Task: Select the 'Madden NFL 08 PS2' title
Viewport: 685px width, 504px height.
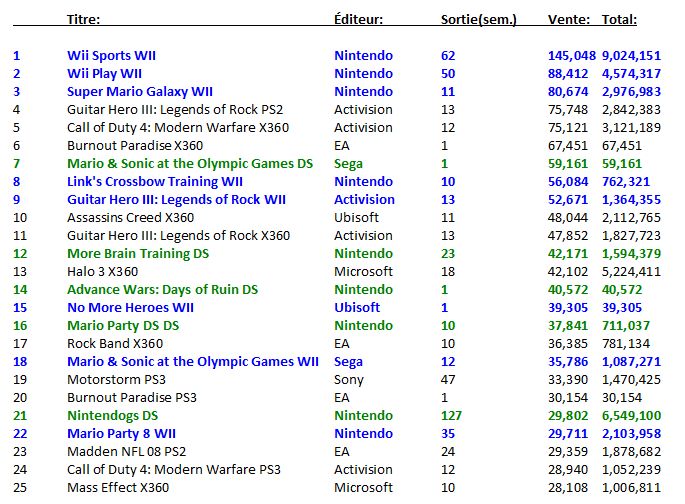Action: 126,452
